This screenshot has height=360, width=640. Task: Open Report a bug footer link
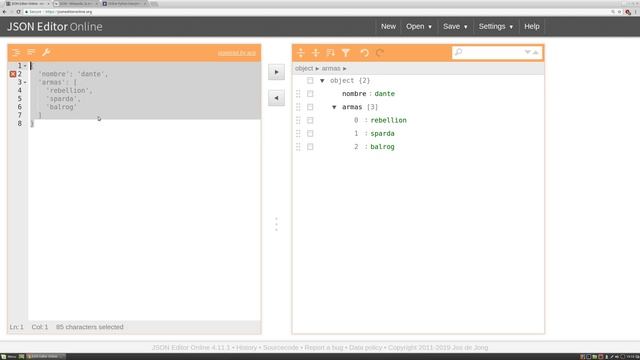(x=324, y=348)
